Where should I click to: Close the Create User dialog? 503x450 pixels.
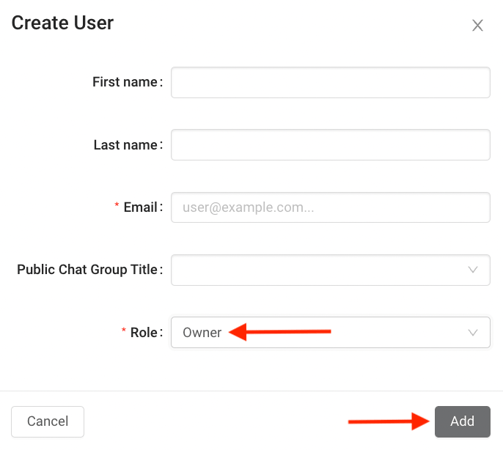coord(477,25)
